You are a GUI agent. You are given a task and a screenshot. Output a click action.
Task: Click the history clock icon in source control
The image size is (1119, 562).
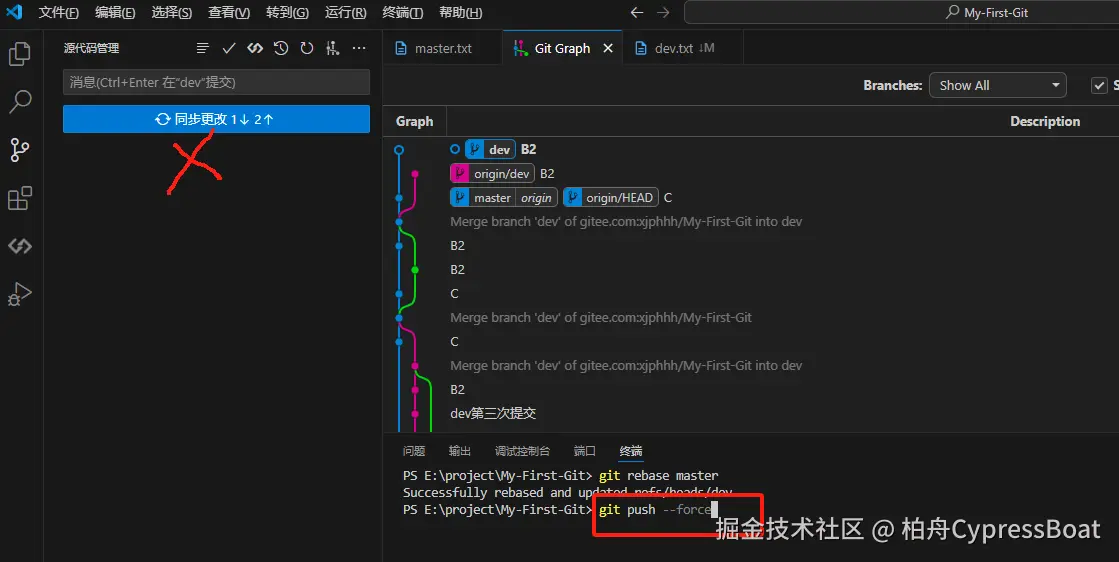click(281, 48)
